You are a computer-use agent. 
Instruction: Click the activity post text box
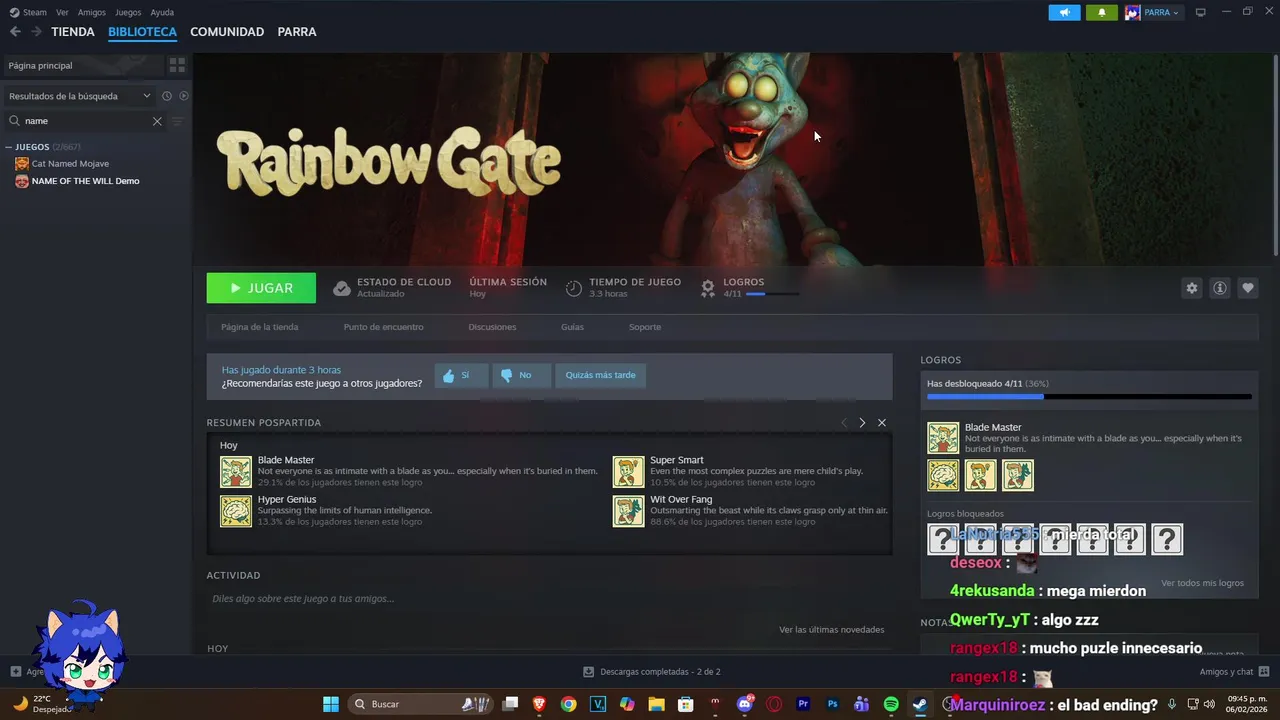tap(549, 599)
